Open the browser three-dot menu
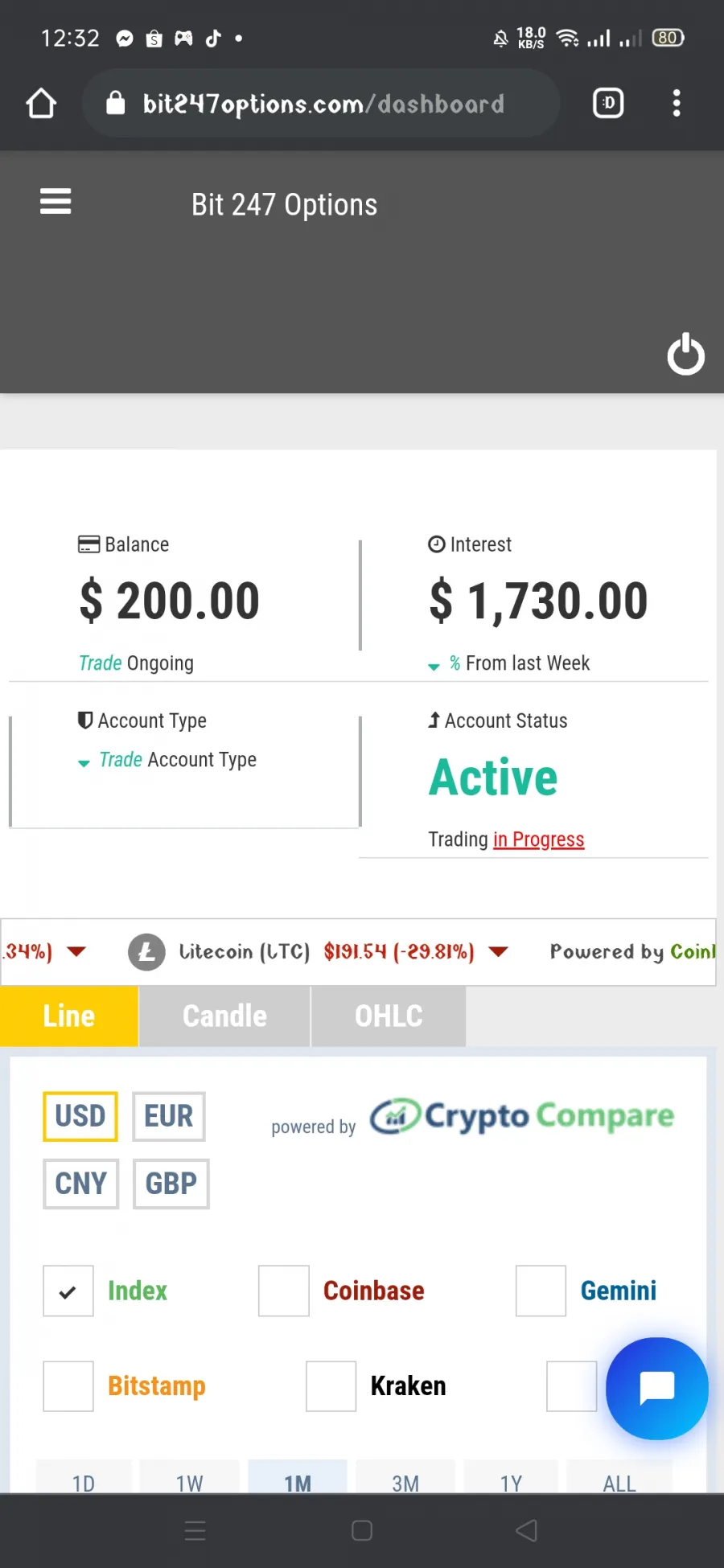The height and width of the screenshot is (1568, 724). coord(677,103)
